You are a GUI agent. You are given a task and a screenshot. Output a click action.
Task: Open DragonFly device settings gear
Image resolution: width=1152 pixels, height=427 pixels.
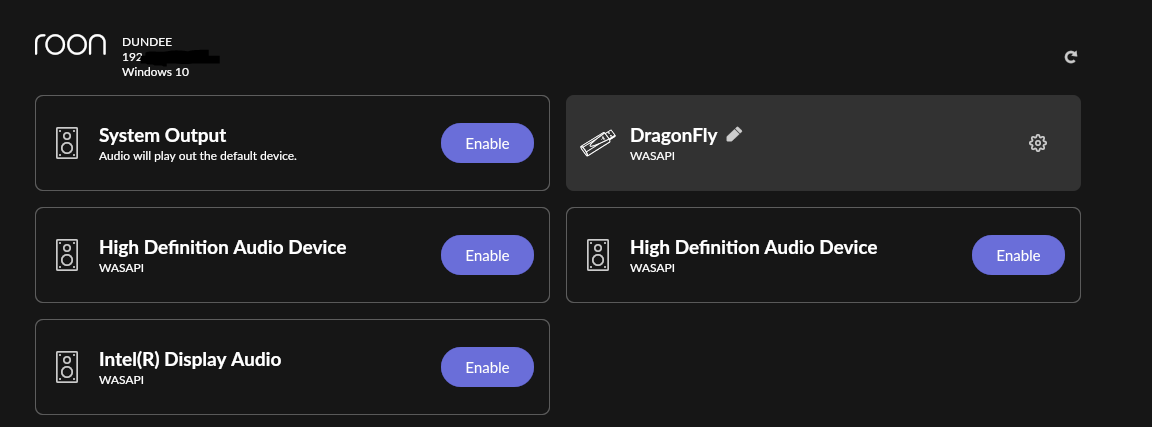(1037, 143)
